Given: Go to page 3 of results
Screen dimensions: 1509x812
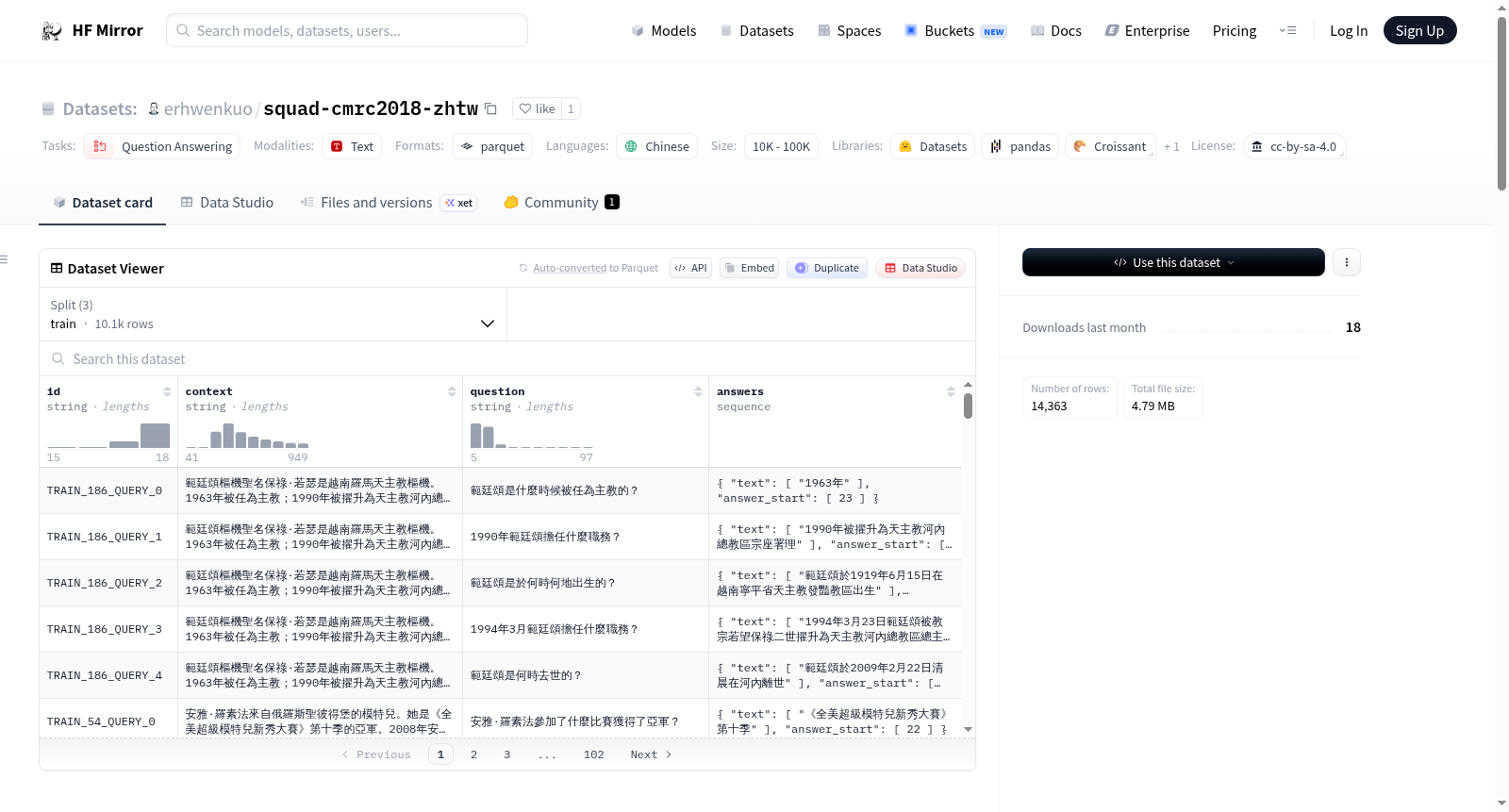Looking at the screenshot, I should pos(507,754).
